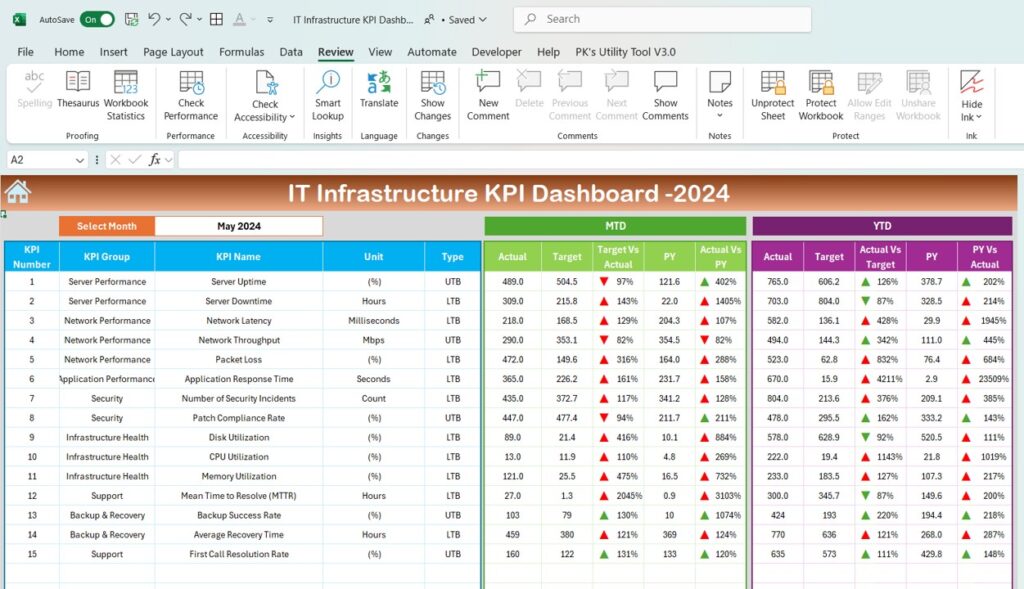Go to Next Comment
Screen dimensions: 1024x589
pyautogui.click(x=616, y=95)
